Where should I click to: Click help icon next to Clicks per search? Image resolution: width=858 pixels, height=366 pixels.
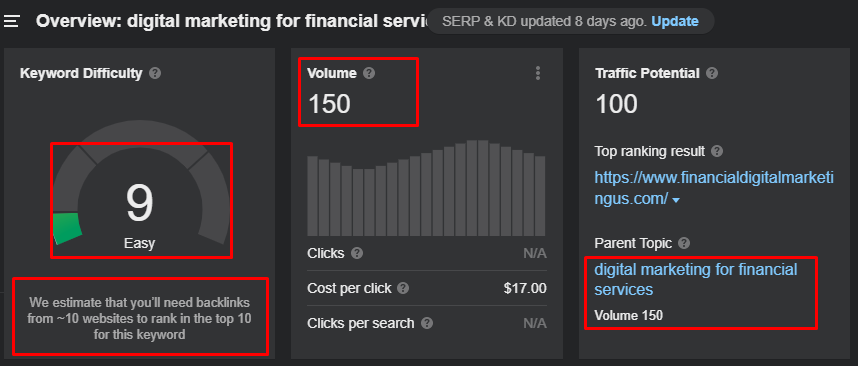(427, 323)
